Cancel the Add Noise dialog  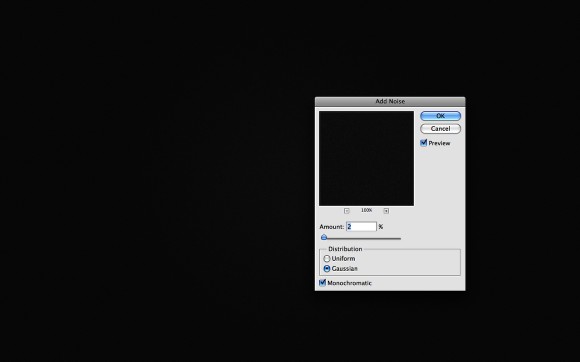pyautogui.click(x=440, y=129)
